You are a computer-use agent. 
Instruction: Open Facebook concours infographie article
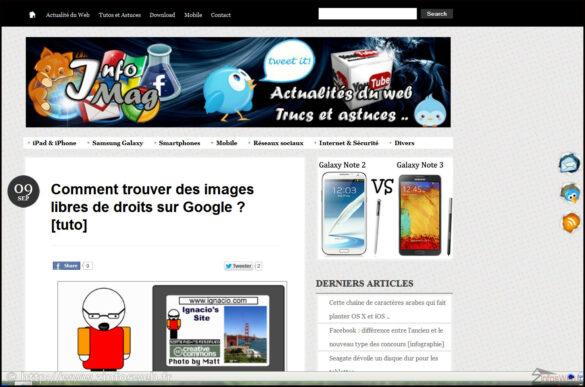(386, 337)
